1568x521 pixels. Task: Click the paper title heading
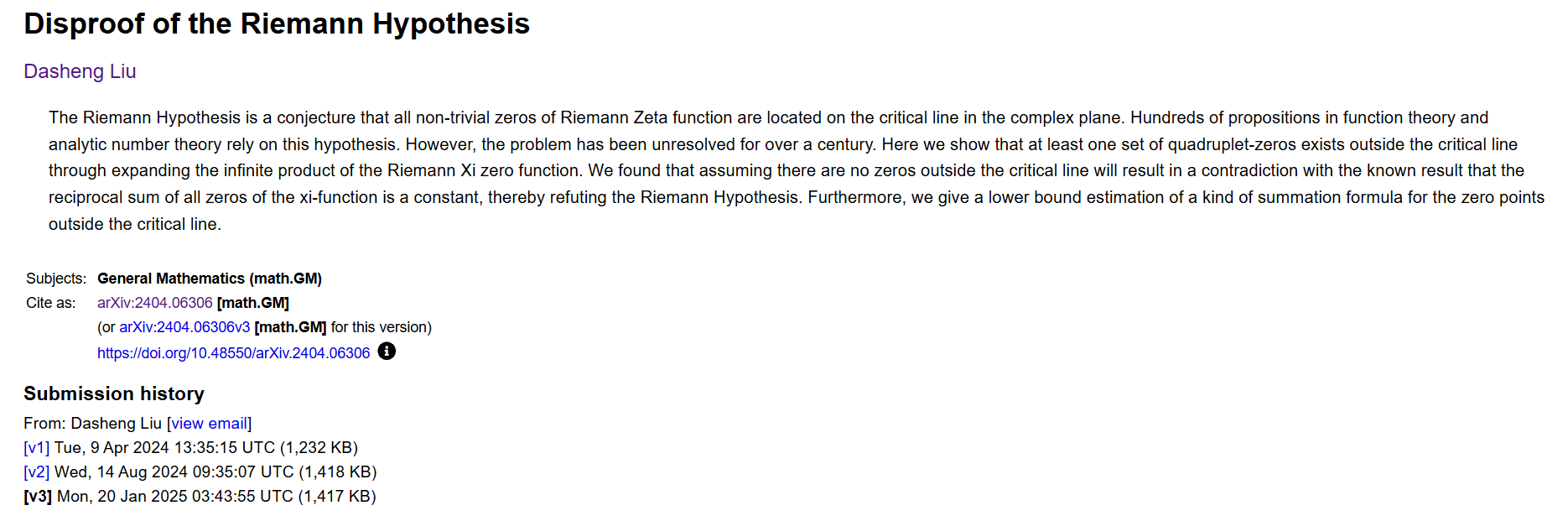click(277, 24)
